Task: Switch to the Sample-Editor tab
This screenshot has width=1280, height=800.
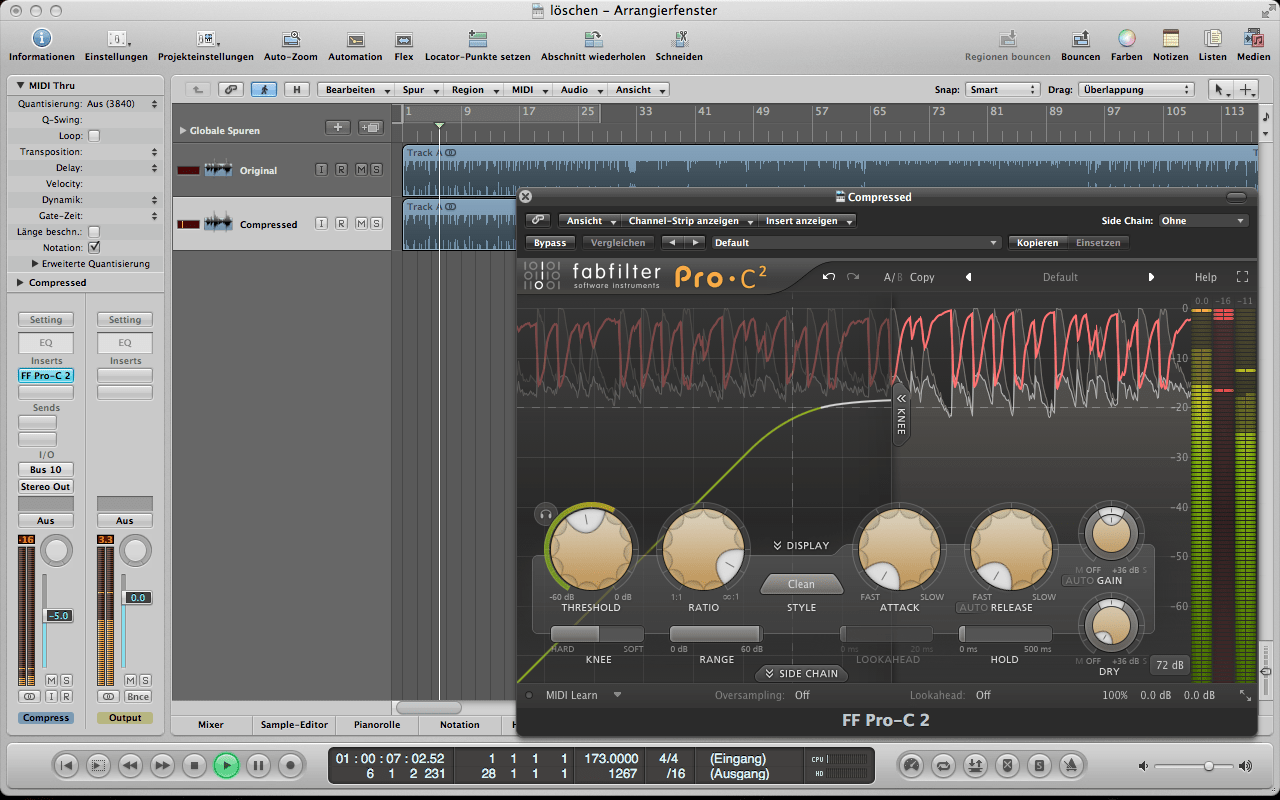Action: tap(294, 724)
